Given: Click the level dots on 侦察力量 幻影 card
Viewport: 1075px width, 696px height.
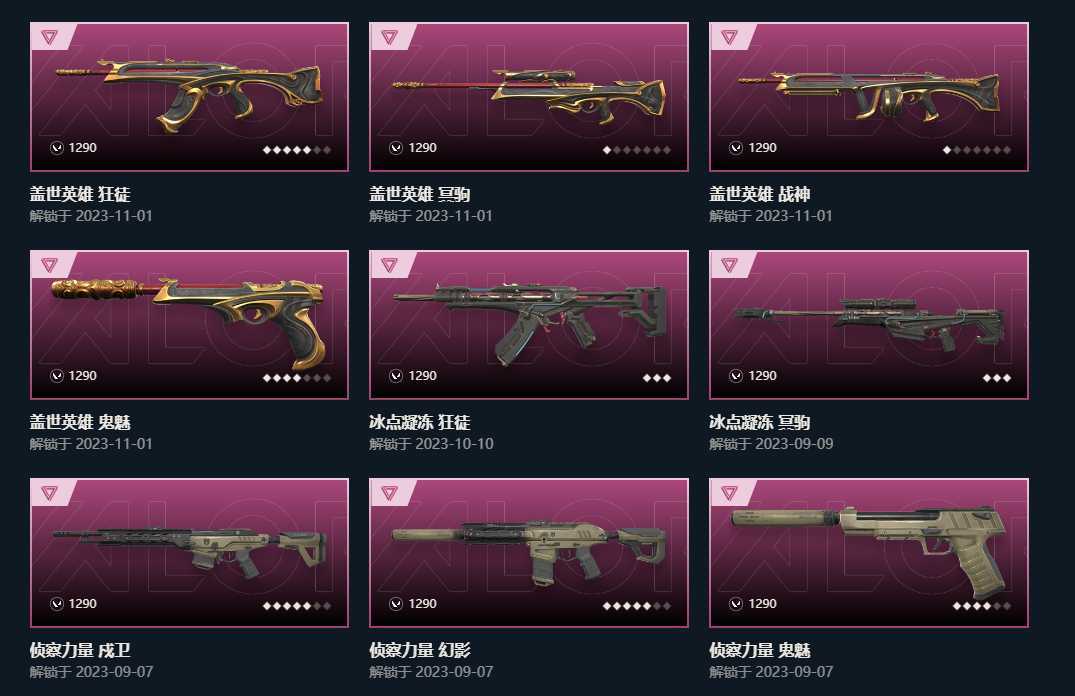Looking at the screenshot, I should [x=636, y=605].
